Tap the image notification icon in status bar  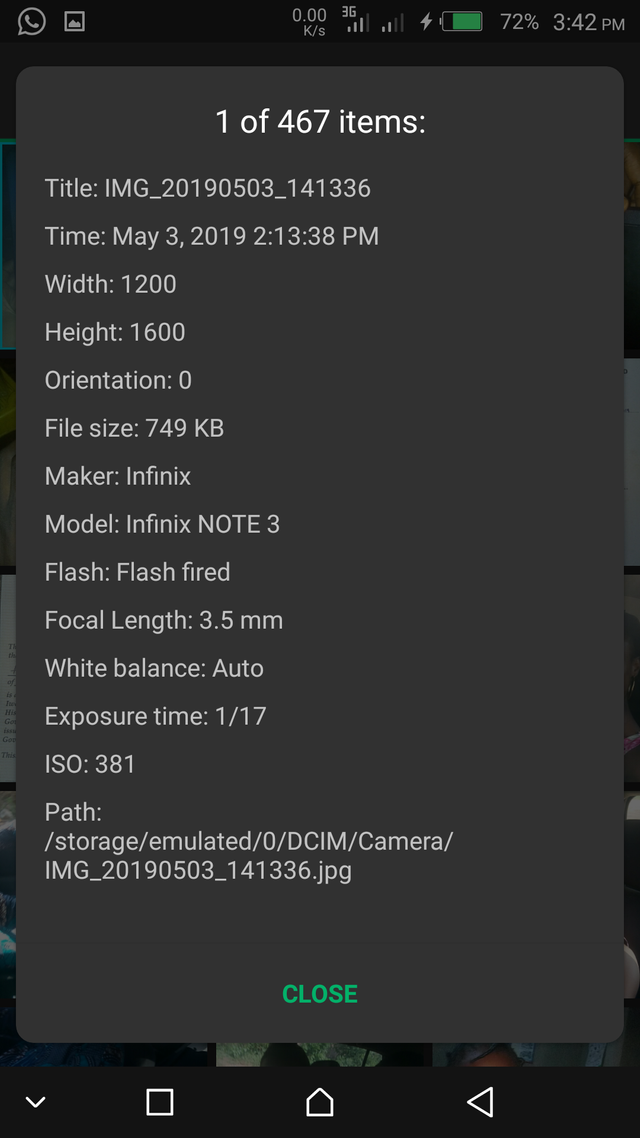(74, 21)
